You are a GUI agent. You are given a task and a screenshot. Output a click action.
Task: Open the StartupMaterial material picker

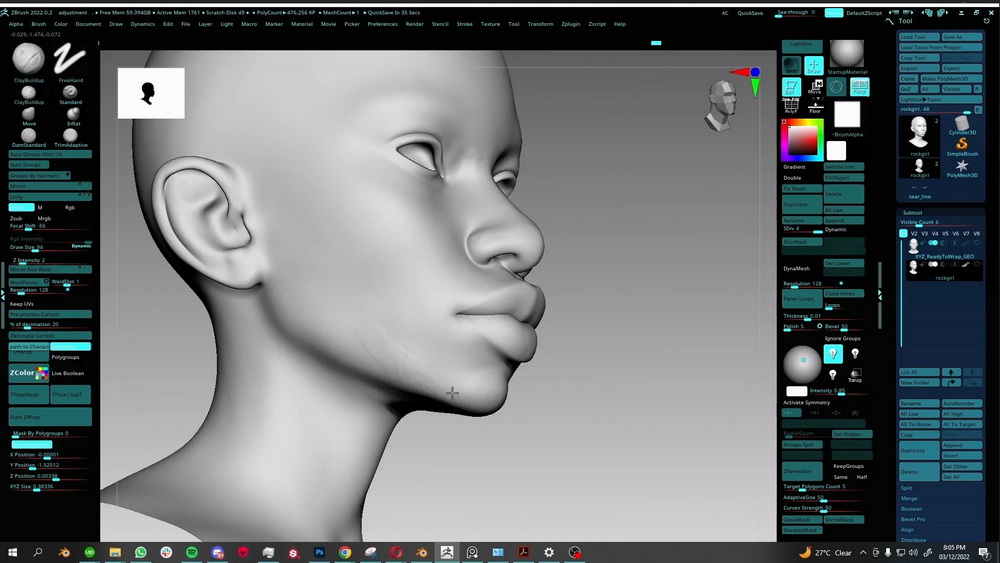(846, 54)
